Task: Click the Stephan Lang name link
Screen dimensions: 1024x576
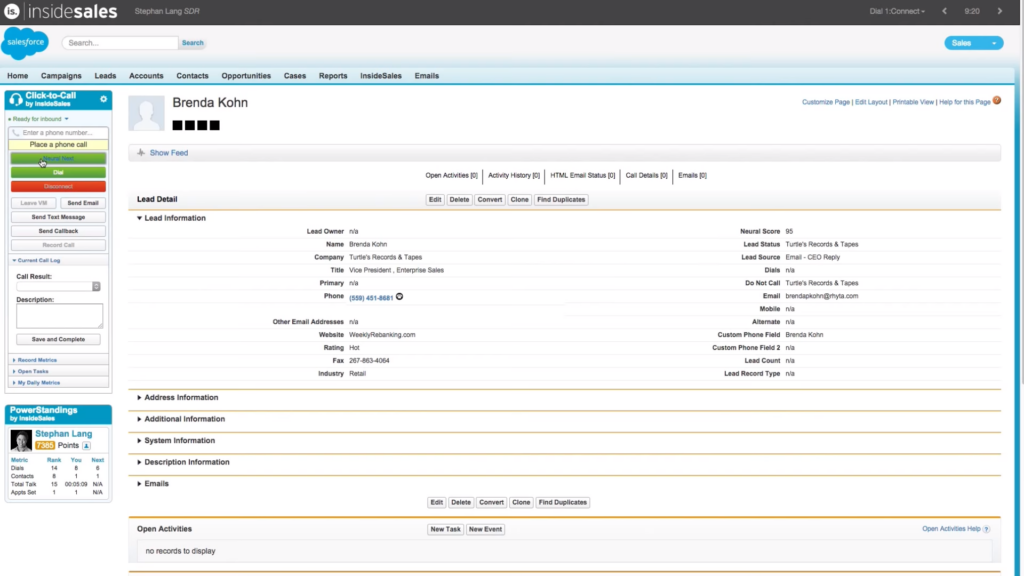Action: coord(63,434)
